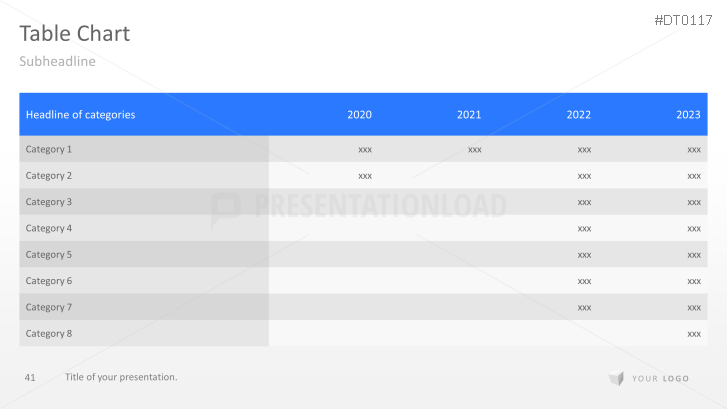
Task: Click the Category 1 row label
Action: 49,149
